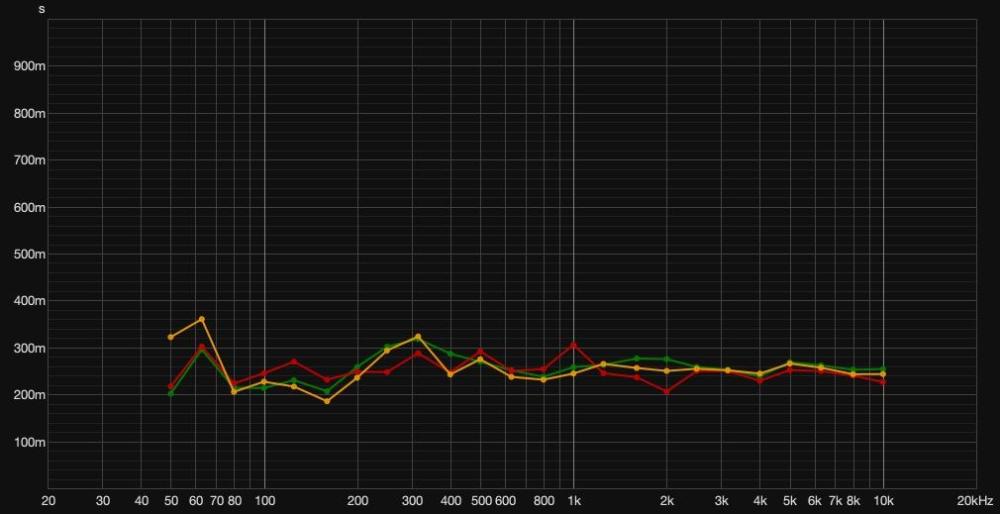Image resolution: width=1000 pixels, height=514 pixels.
Task: Click the "600" x-axis label
Action: click(505, 500)
